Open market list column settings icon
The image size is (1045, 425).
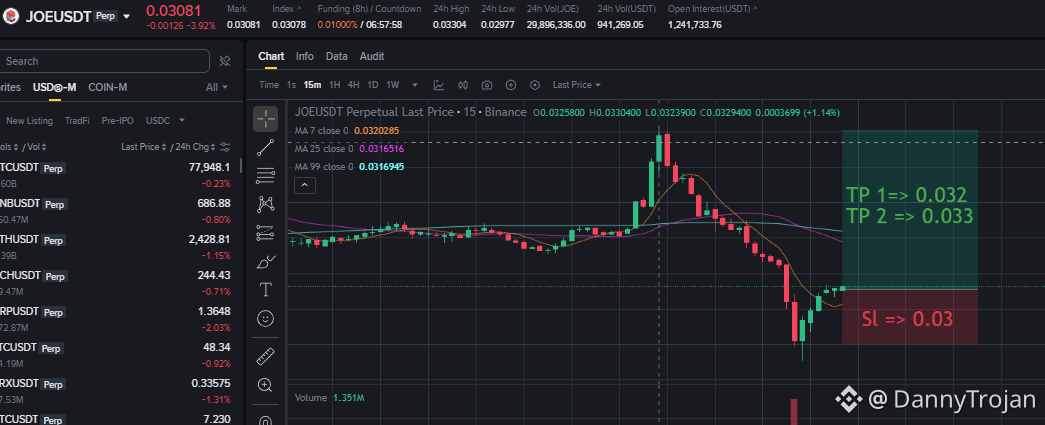coord(225,147)
